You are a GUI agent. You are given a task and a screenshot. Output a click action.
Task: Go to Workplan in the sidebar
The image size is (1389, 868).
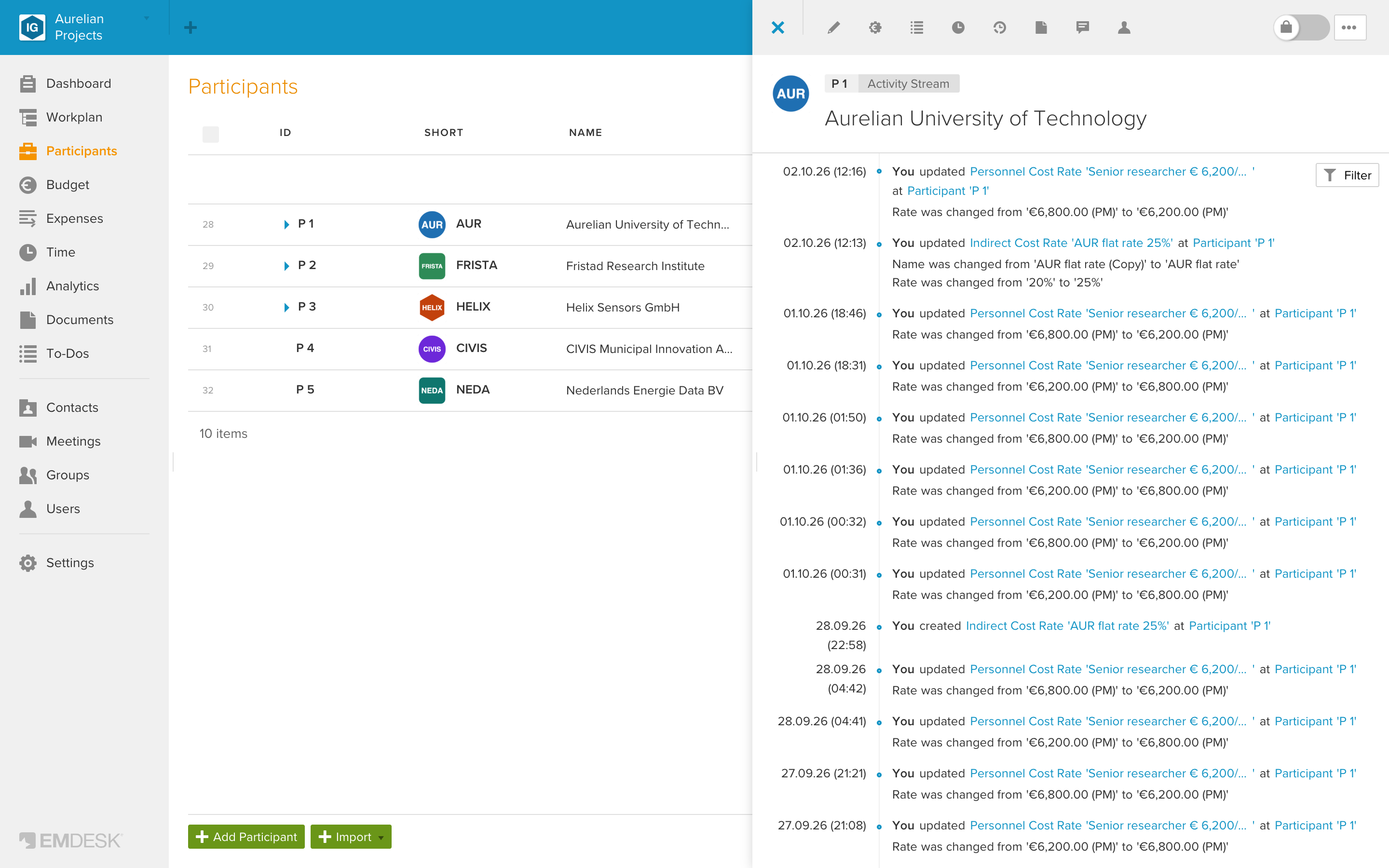(74, 117)
